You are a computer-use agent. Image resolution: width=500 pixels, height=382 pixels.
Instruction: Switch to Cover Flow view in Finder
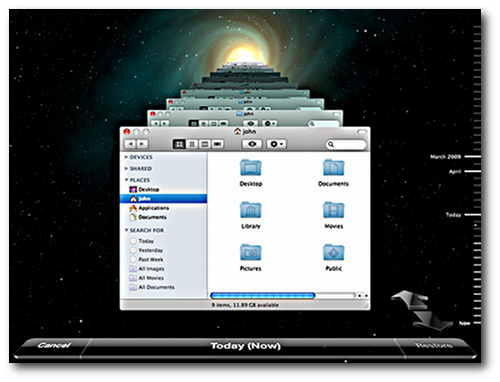(x=217, y=144)
